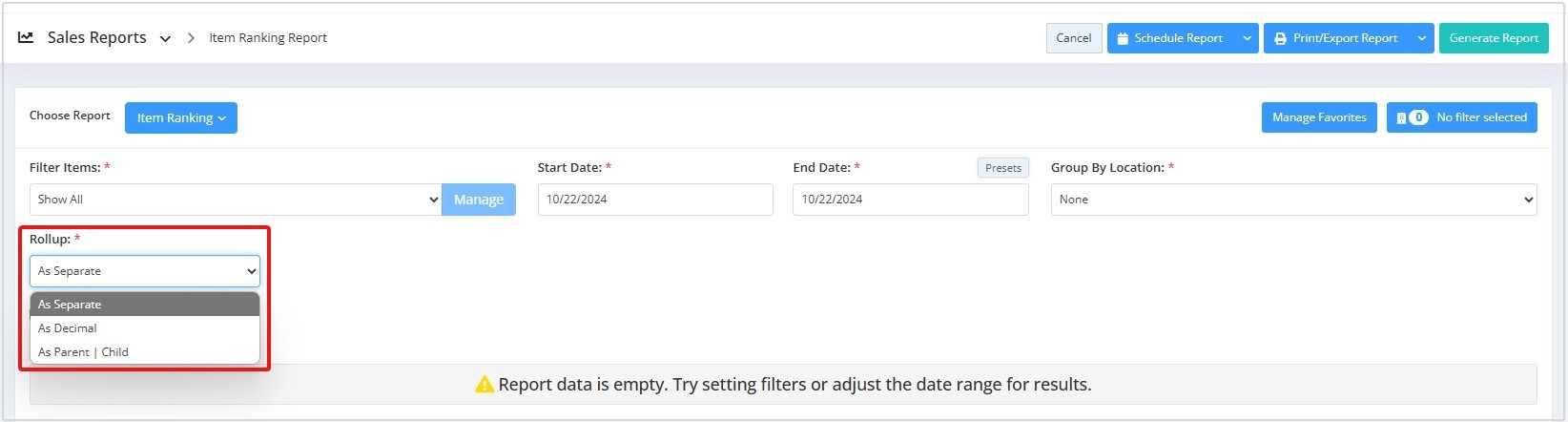Open the Filter Items Show All dropdown
Viewport: 1568px width, 422px height.
[236, 200]
